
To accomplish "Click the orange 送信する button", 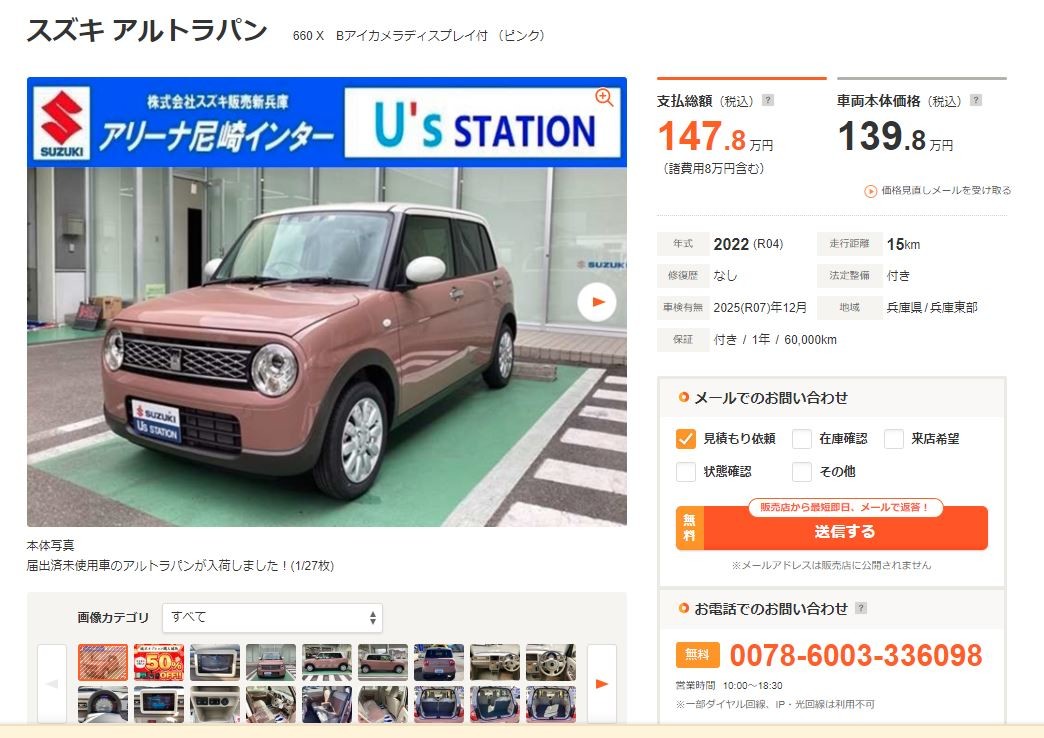I will (x=832, y=528).
